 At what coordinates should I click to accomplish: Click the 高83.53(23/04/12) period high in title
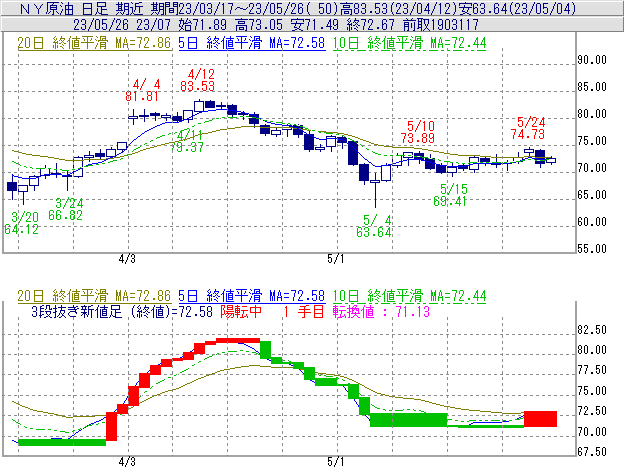coord(398,8)
